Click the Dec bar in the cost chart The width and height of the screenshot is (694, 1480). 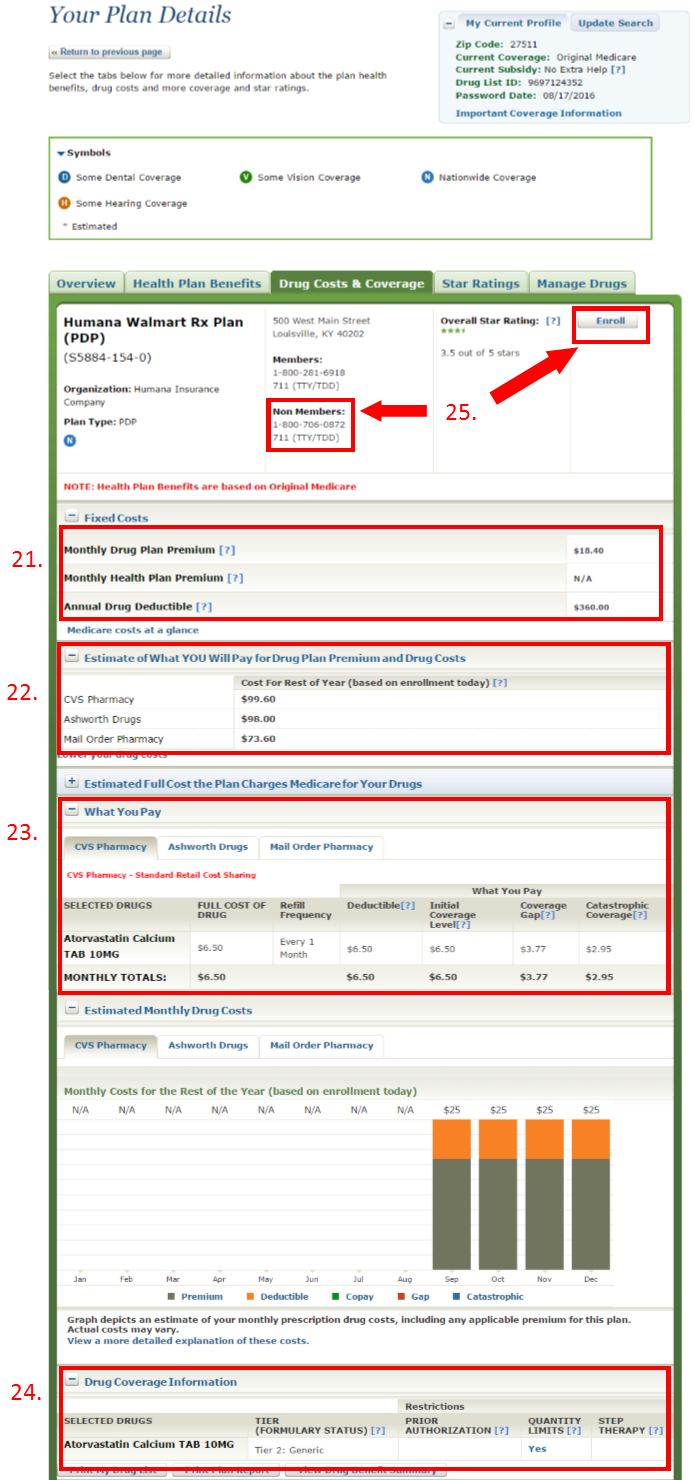click(590, 1195)
